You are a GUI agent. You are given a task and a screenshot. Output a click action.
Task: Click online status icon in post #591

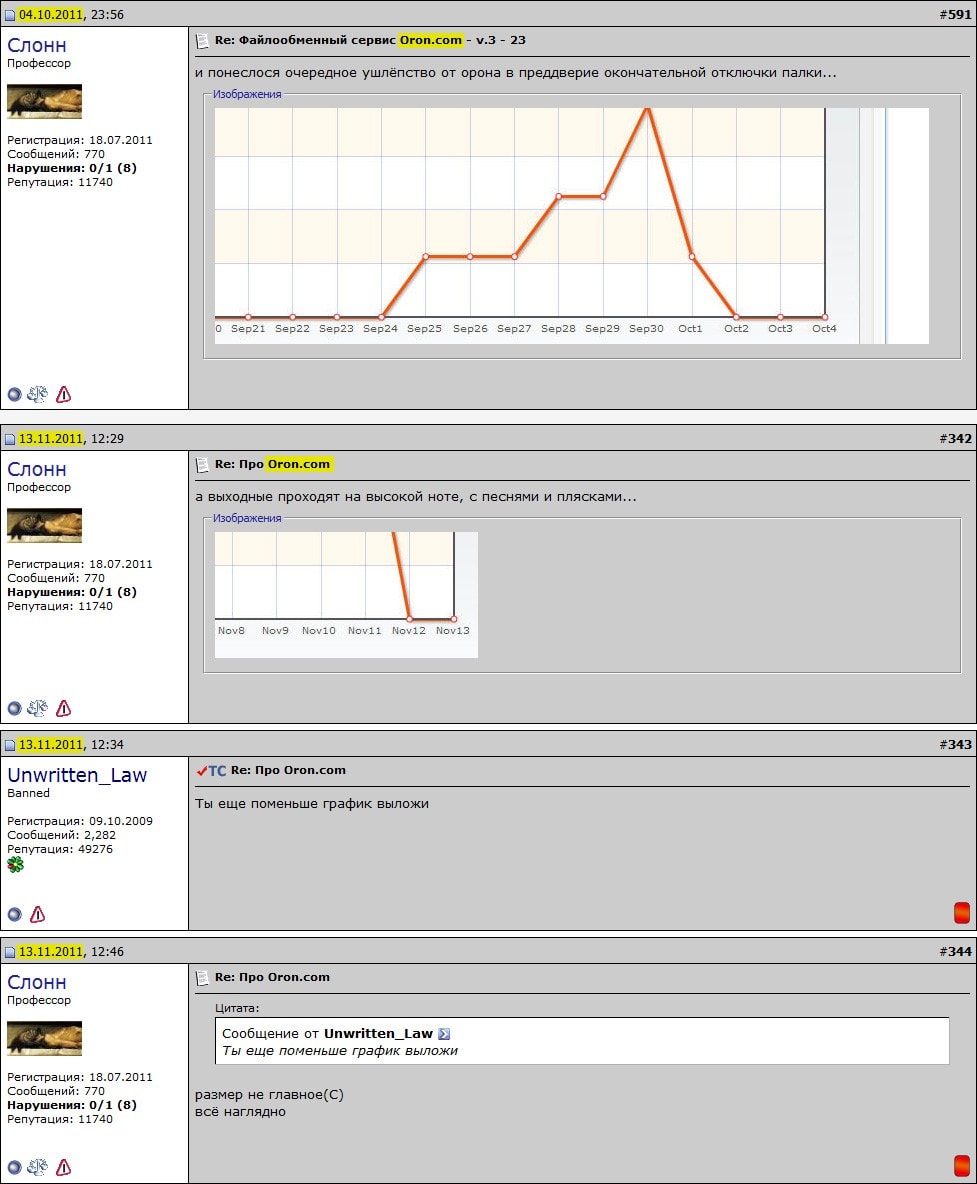(x=14, y=394)
